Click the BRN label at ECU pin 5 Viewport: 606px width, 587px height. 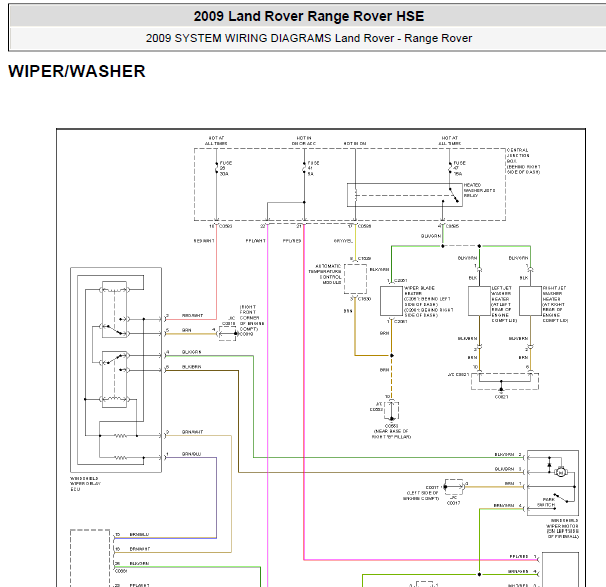(187, 330)
